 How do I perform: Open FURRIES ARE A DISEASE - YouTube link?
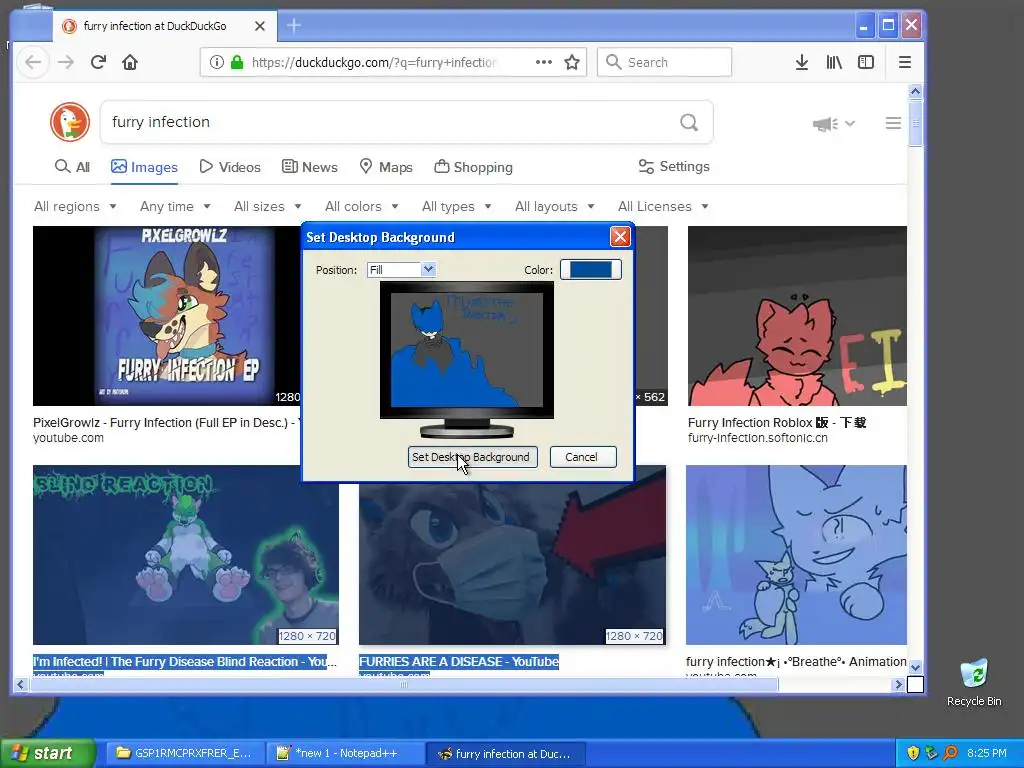coord(459,662)
